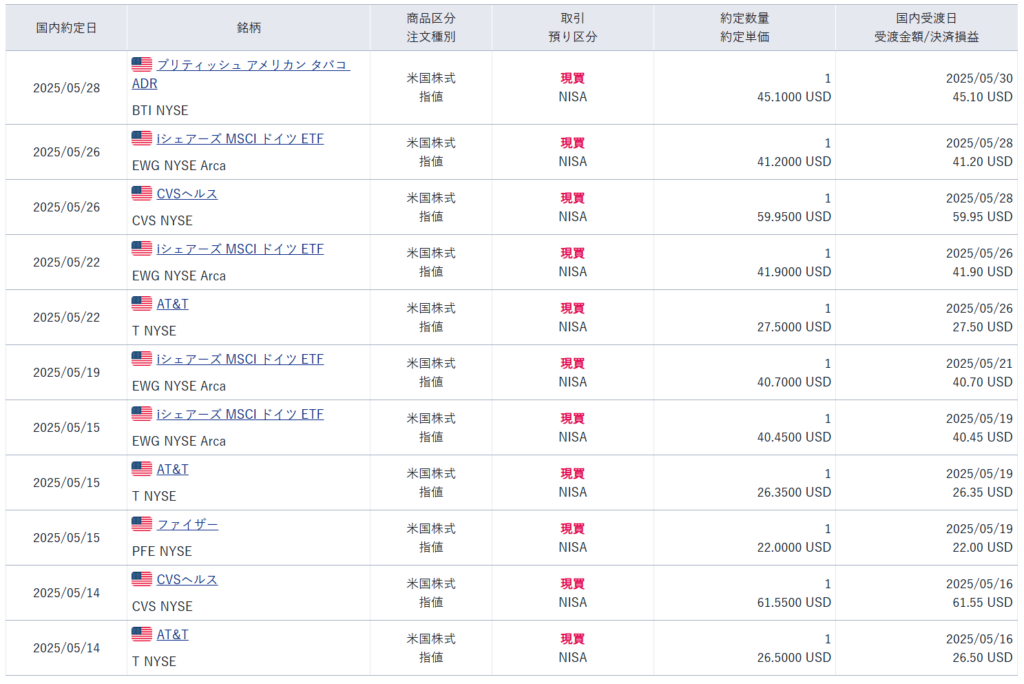Click the 45.1000 USD execution price cell

coord(797,97)
